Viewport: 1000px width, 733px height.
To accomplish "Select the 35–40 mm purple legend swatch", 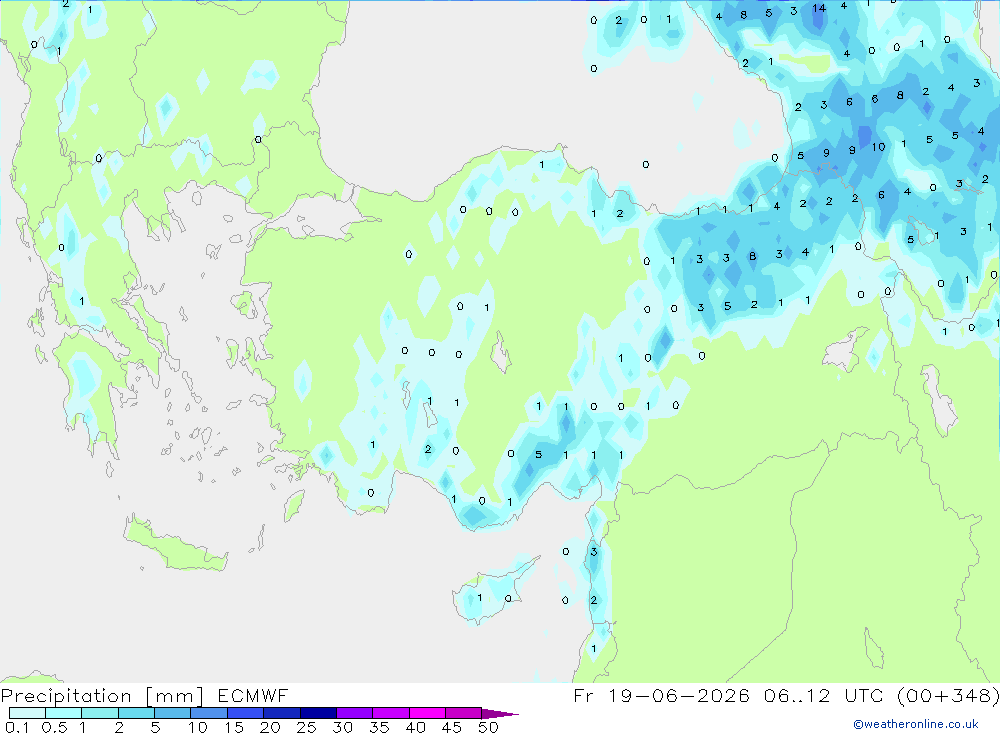I will [391, 713].
